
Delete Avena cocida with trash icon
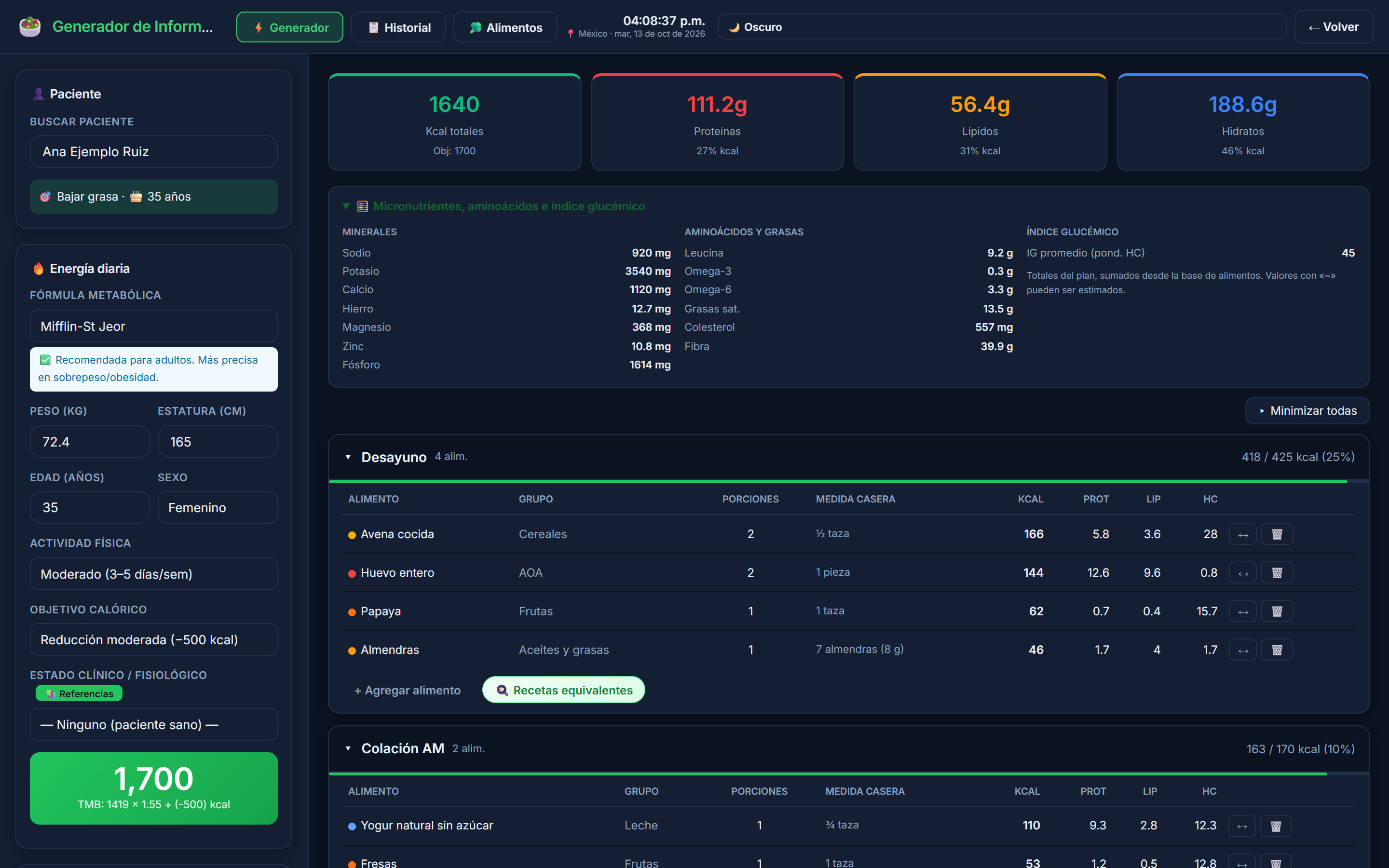(1277, 534)
